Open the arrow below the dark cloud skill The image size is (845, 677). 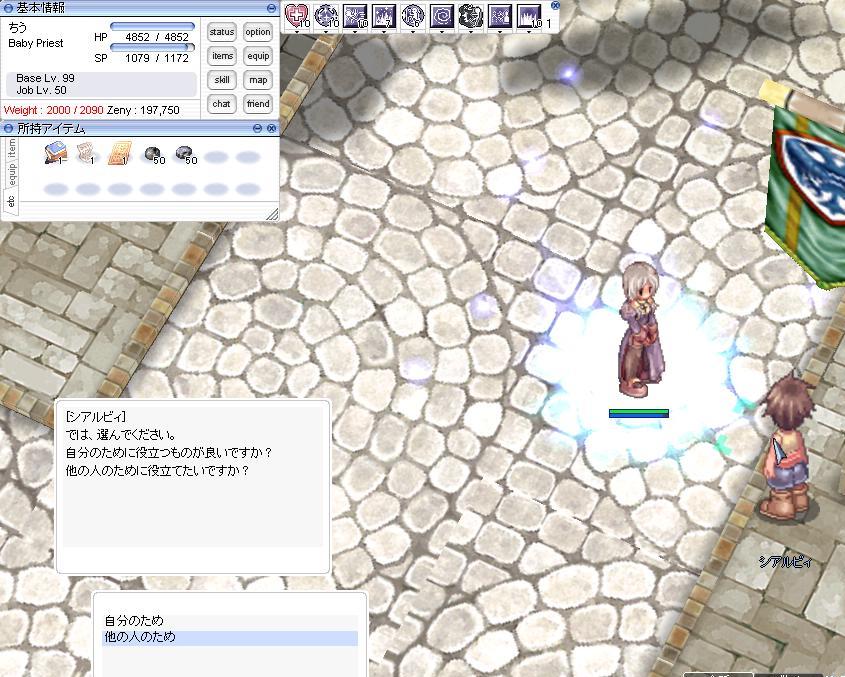(x=470, y=32)
